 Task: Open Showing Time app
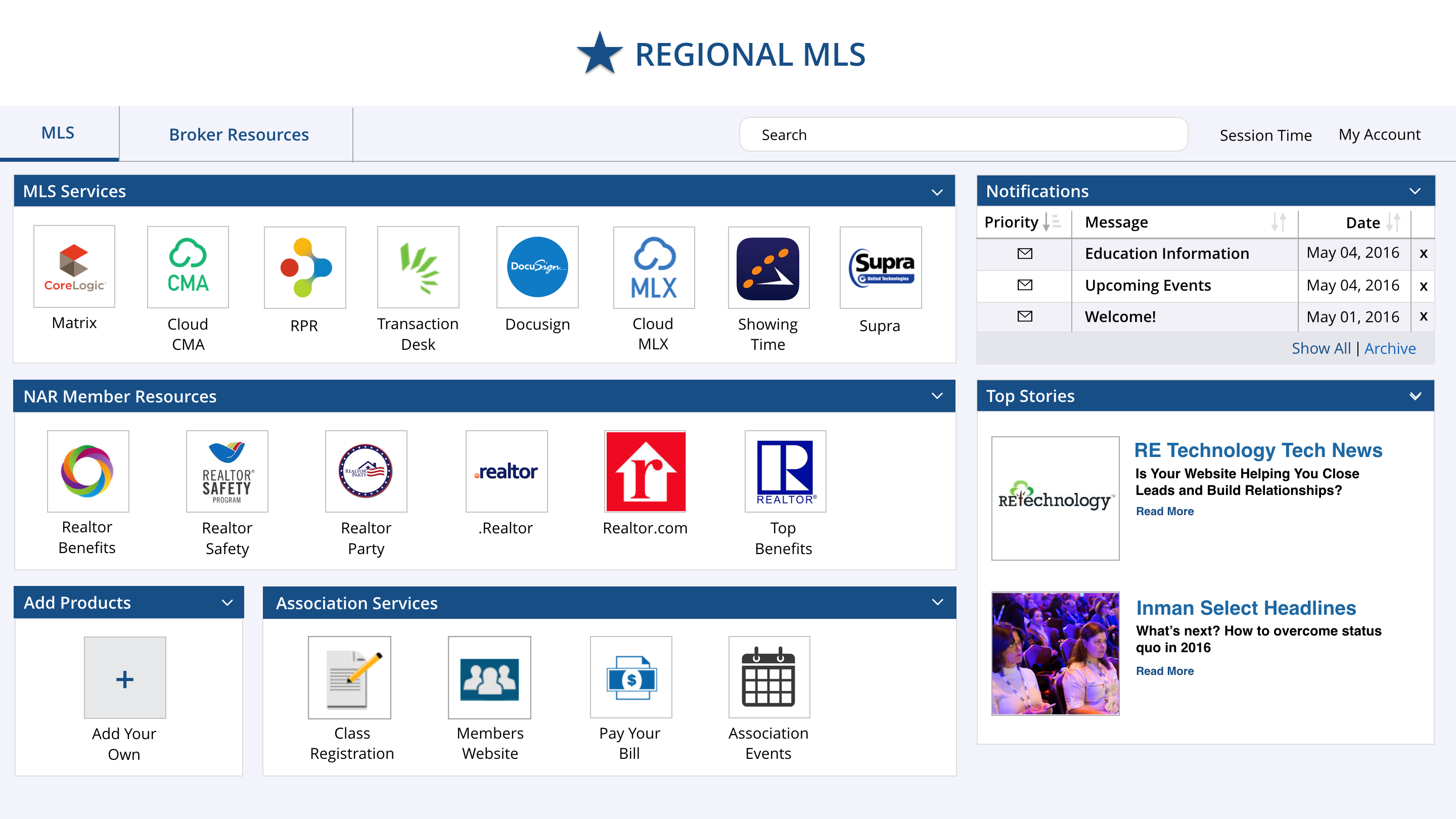(x=768, y=267)
